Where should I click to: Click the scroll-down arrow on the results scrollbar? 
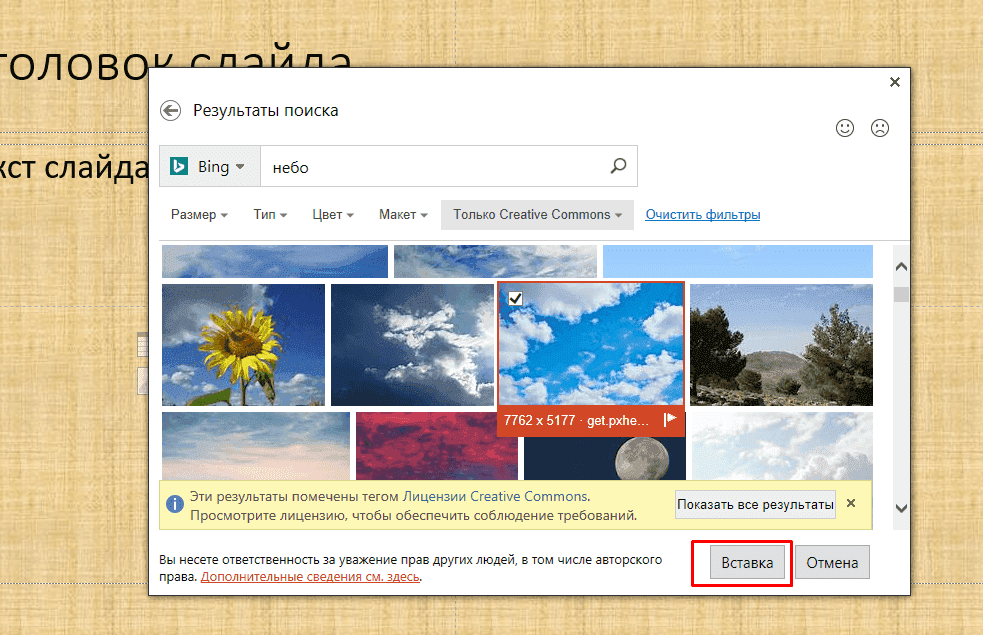click(x=900, y=507)
